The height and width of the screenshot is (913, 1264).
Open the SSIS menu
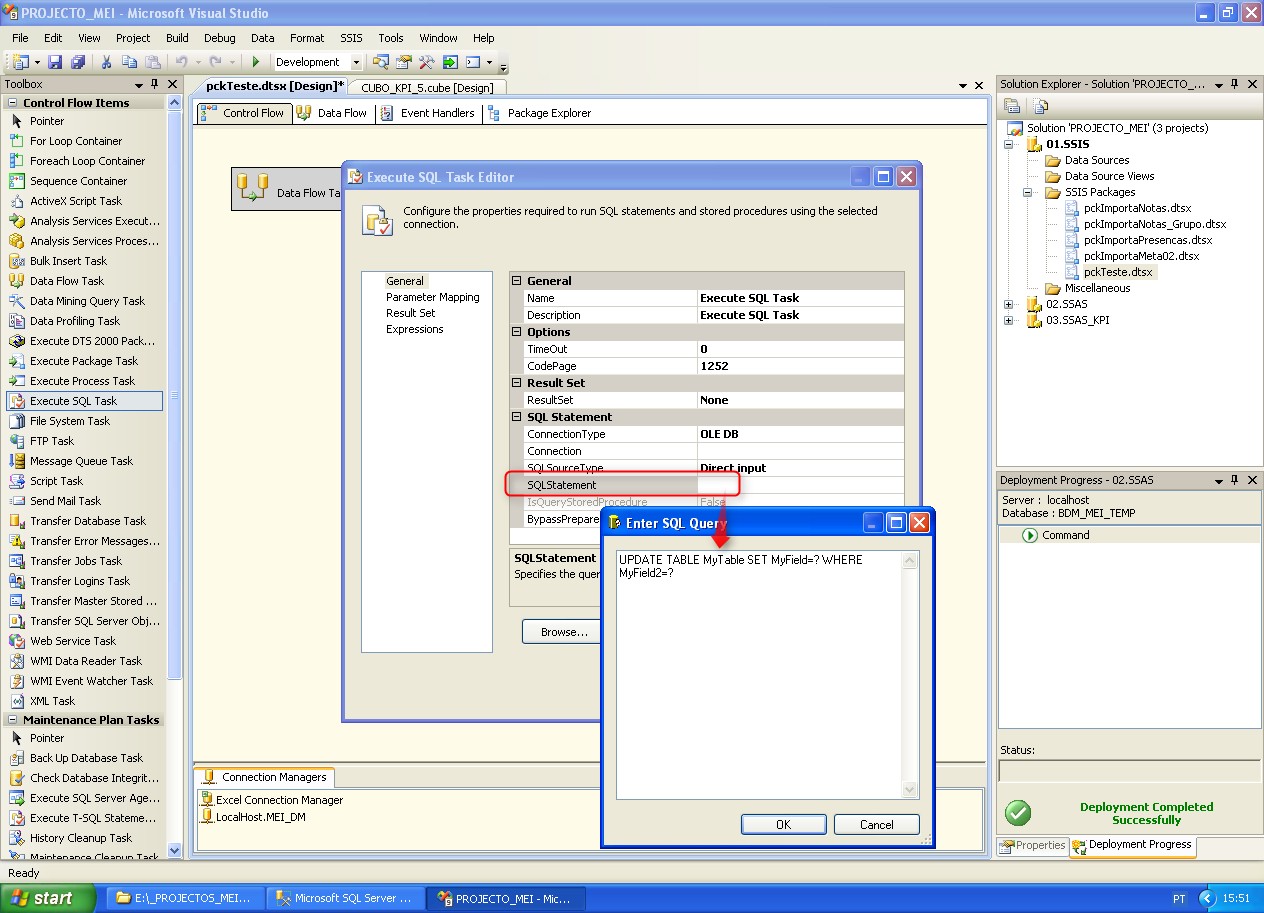tap(351, 38)
